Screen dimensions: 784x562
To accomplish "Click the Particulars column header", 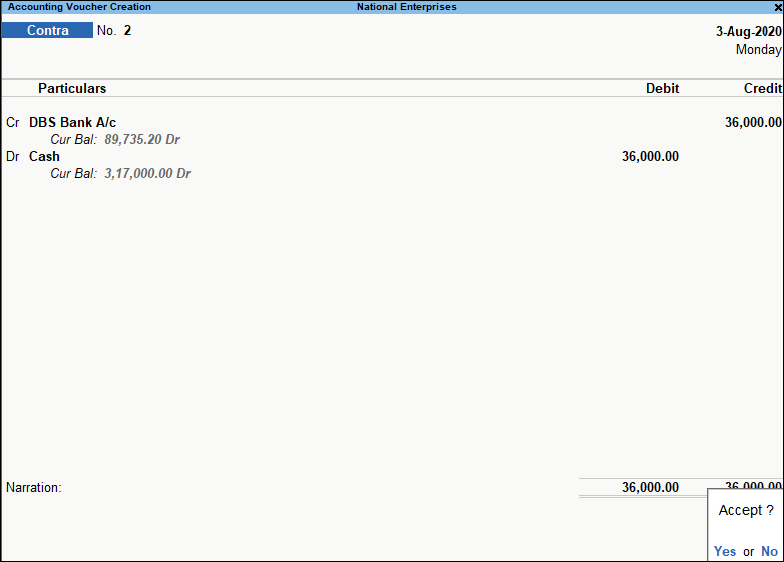I will point(72,88).
